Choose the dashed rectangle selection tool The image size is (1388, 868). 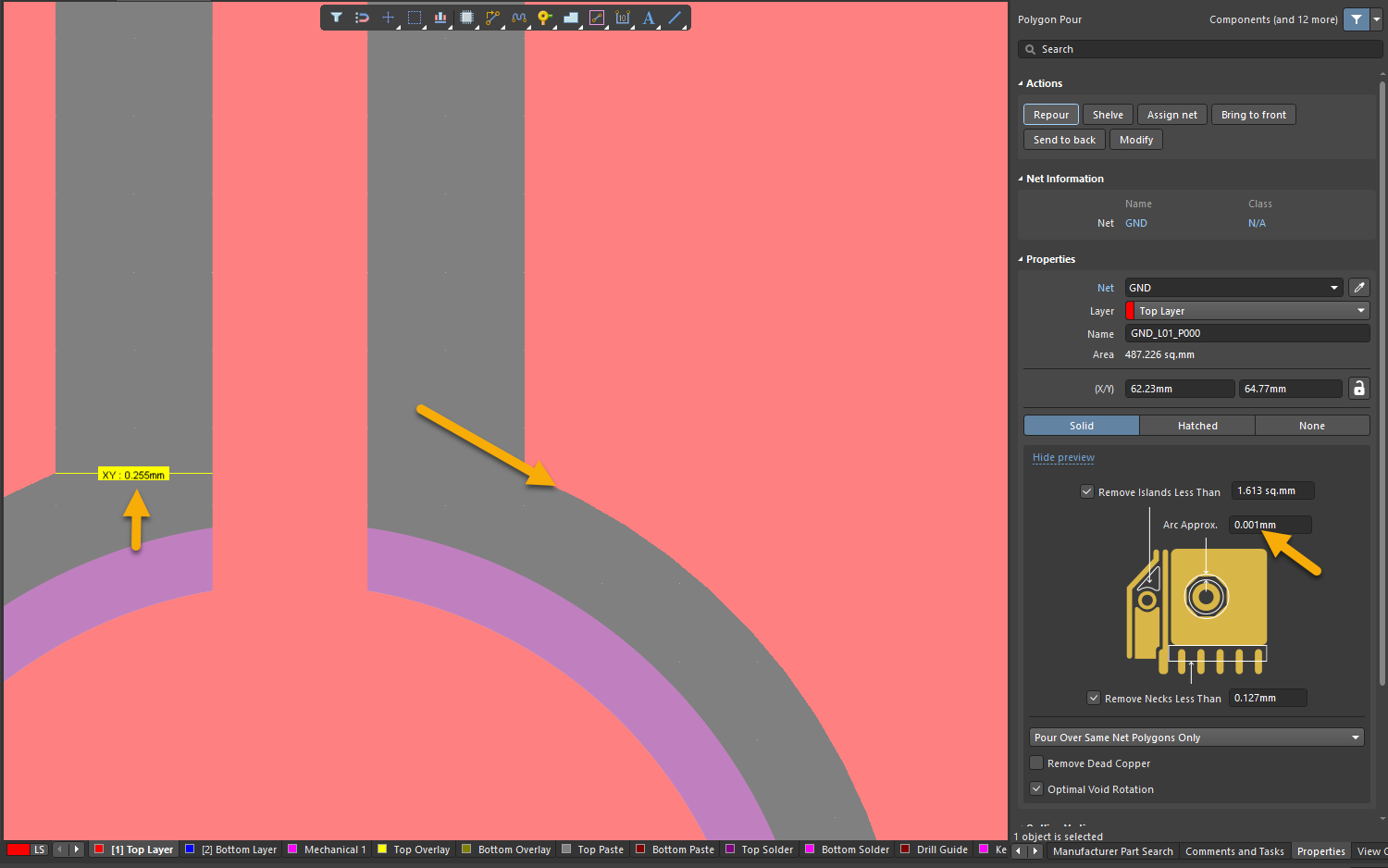[415, 18]
